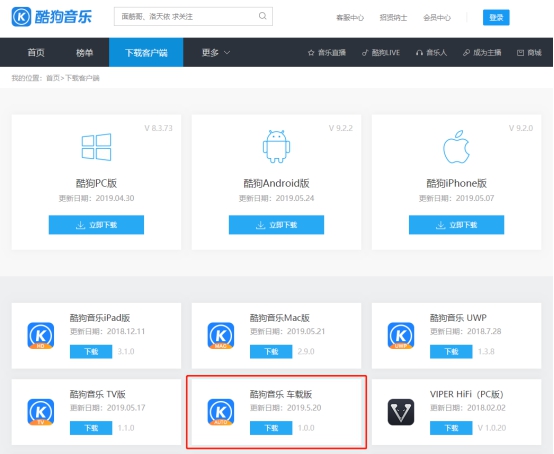The width and height of the screenshot is (554, 454).
Task: Click 下载 for 酷狗音乐 车载版
Action: click(x=271, y=428)
